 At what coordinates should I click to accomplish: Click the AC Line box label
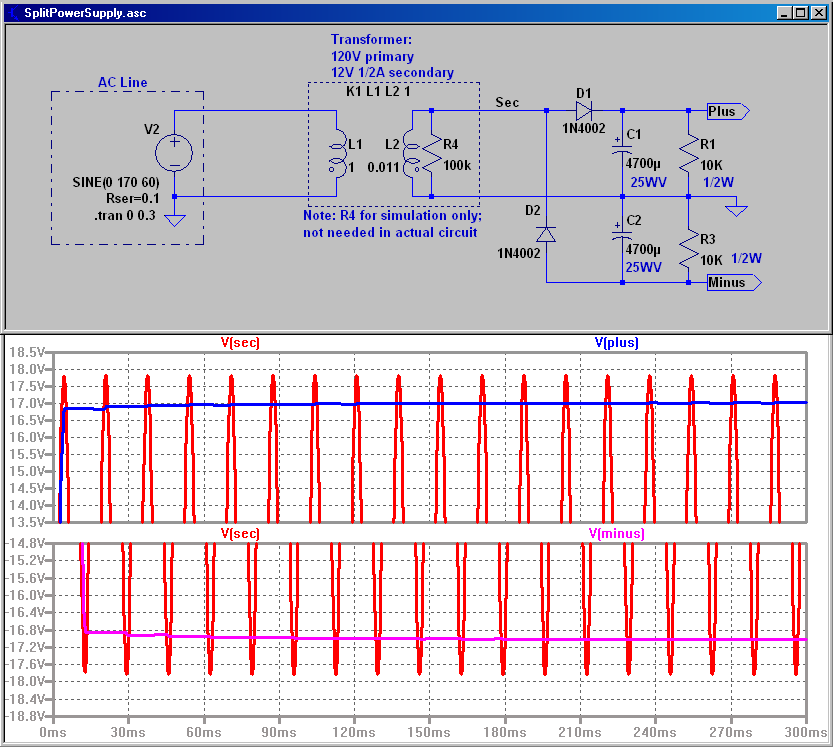click(123, 82)
